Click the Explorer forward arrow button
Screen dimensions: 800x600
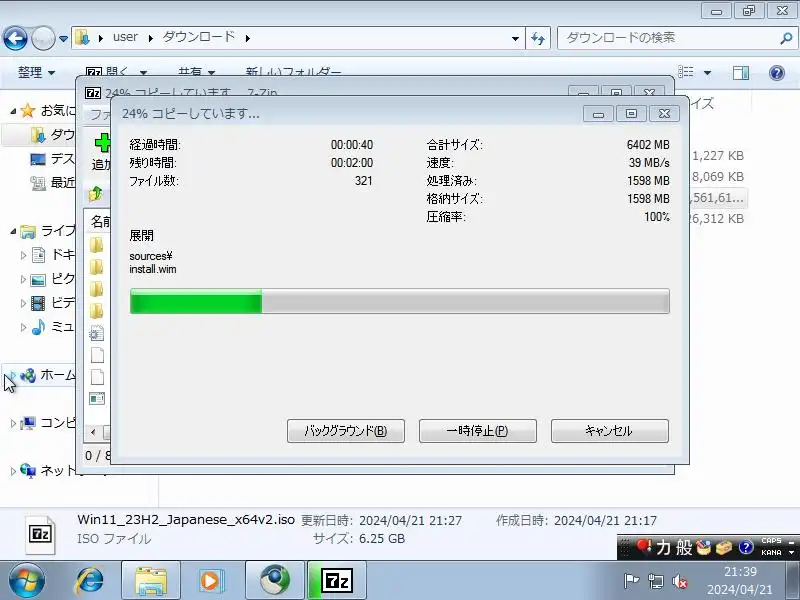pos(43,38)
